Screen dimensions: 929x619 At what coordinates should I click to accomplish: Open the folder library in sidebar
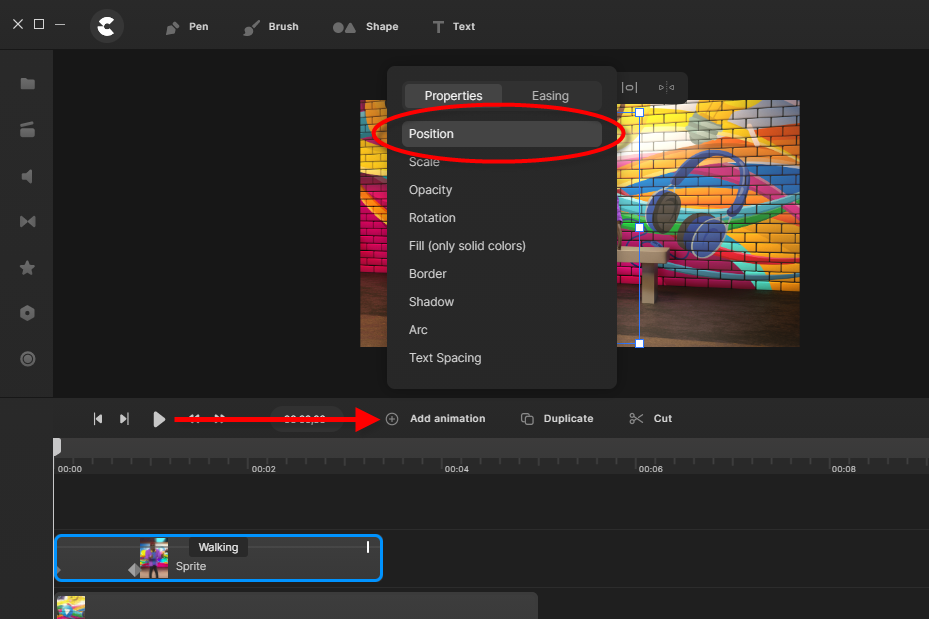tap(27, 84)
